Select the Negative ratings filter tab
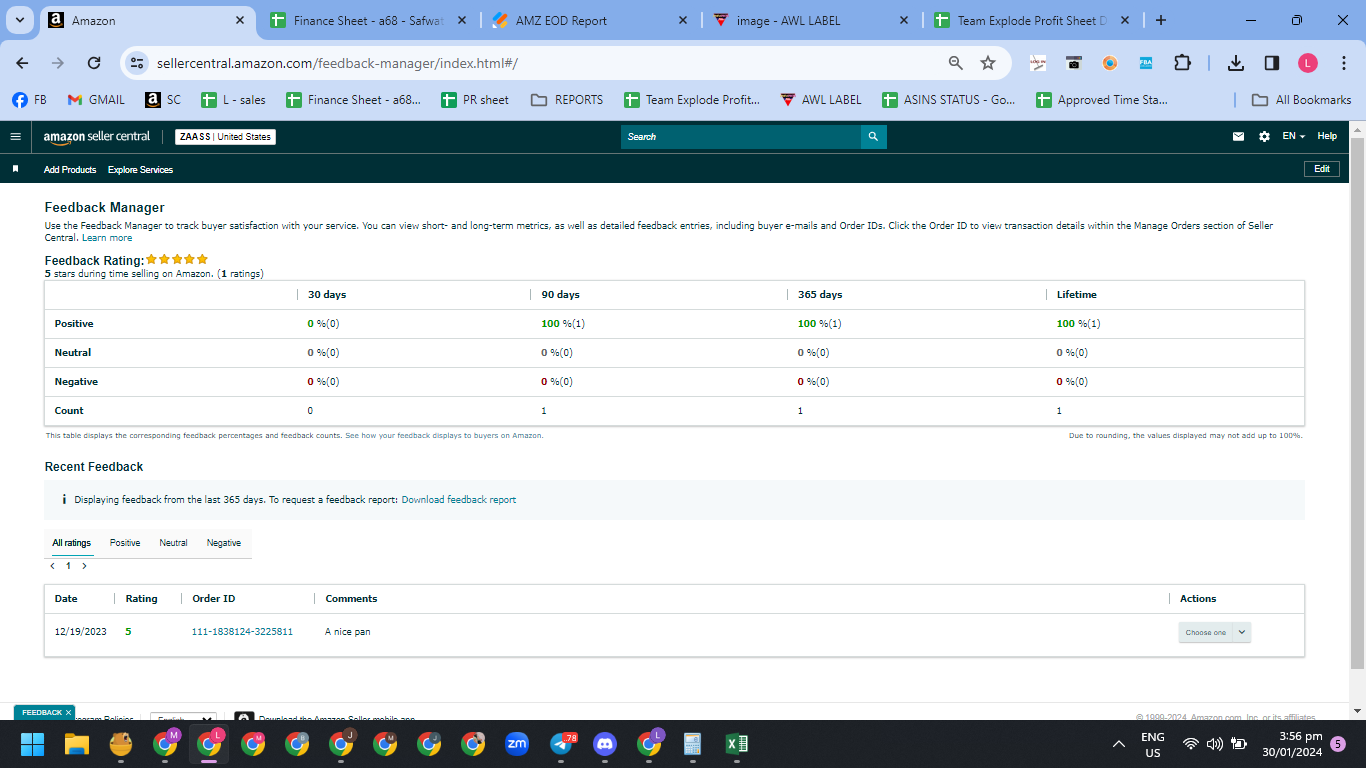The image size is (1366, 768). [224, 543]
